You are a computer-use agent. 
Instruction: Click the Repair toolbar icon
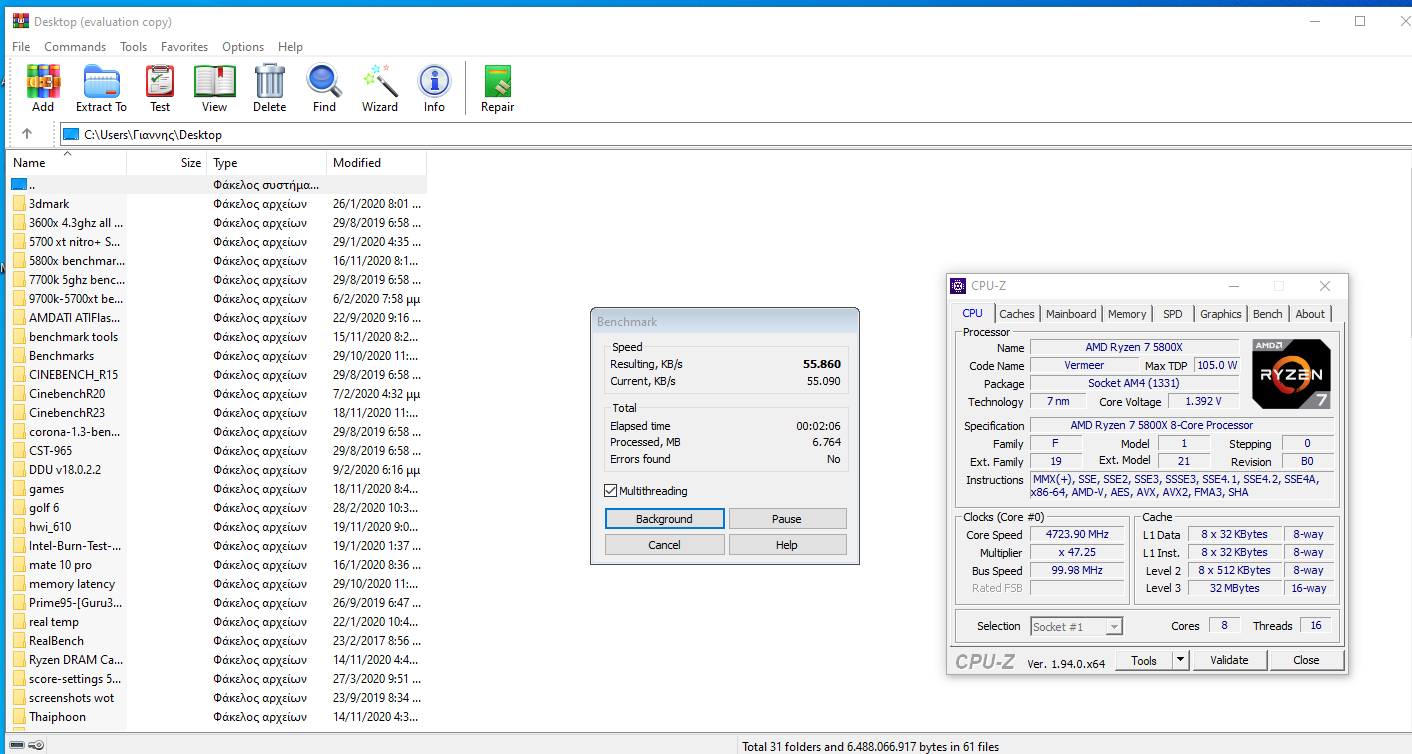pyautogui.click(x=497, y=81)
